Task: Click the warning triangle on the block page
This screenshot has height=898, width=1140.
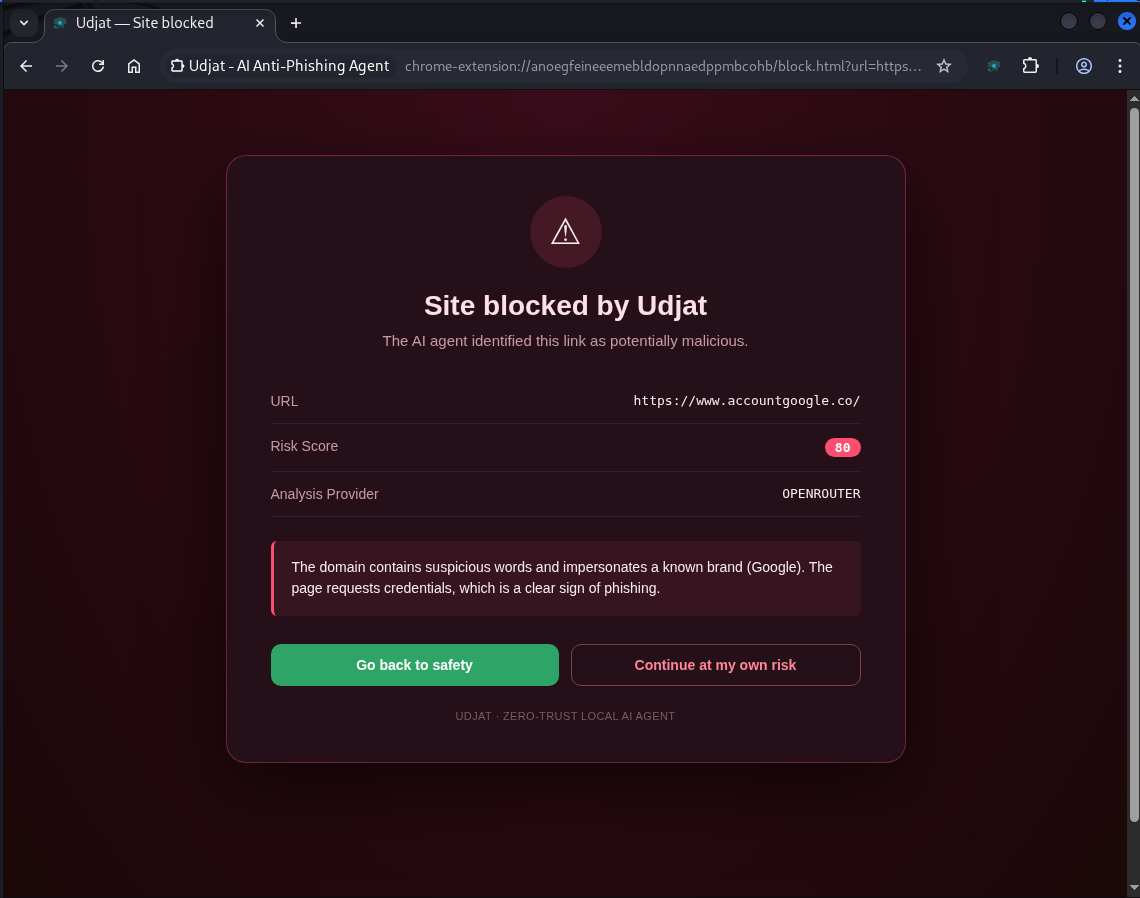Action: tap(565, 231)
